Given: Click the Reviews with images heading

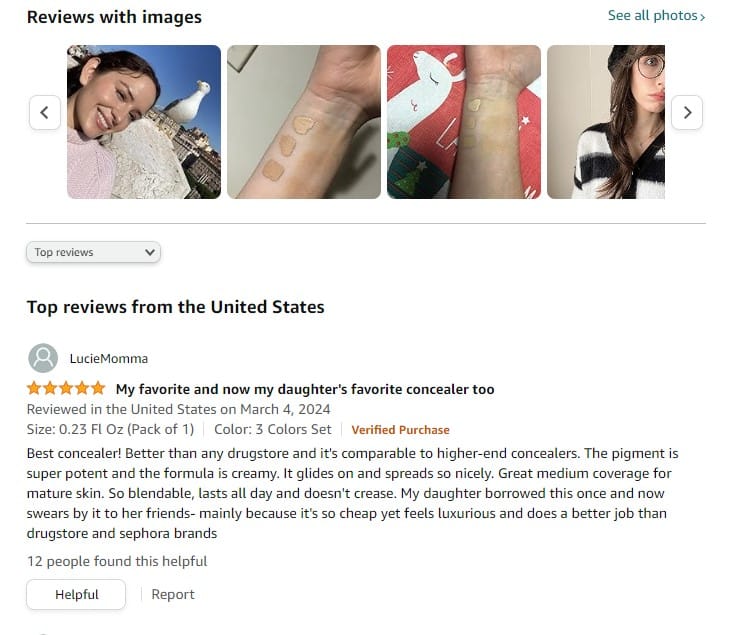Looking at the screenshot, I should [x=114, y=17].
